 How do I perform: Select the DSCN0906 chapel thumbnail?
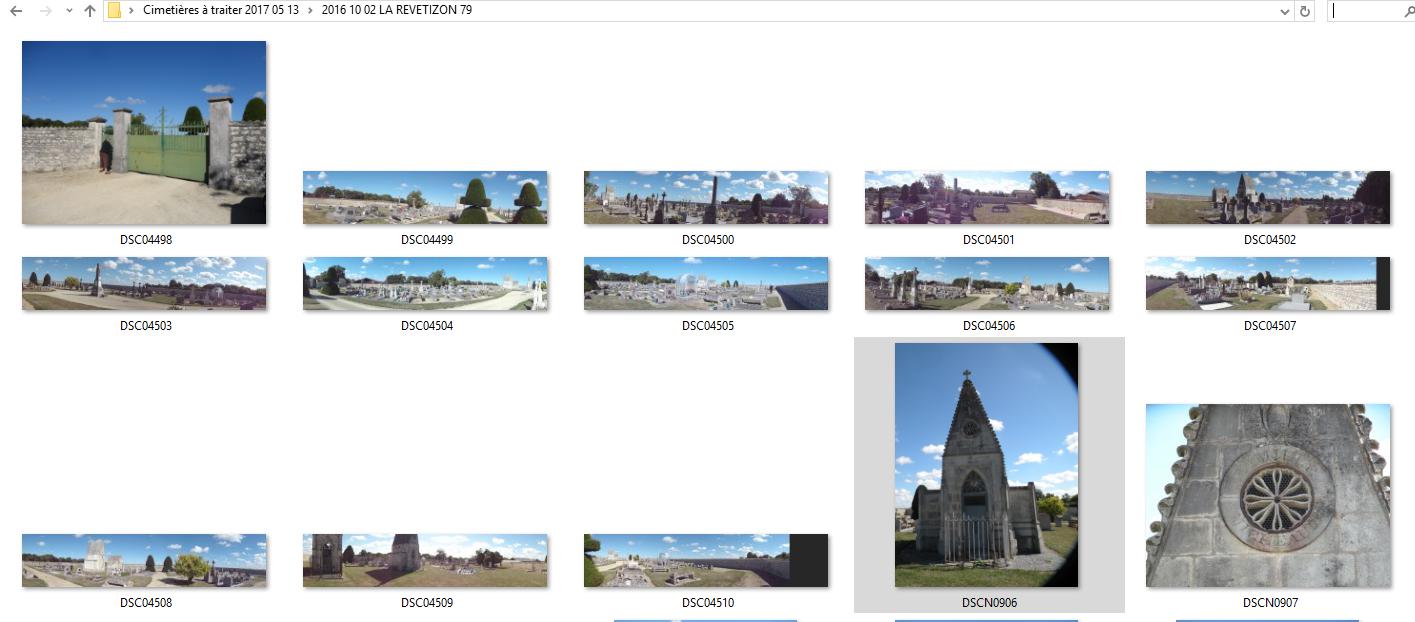986,465
